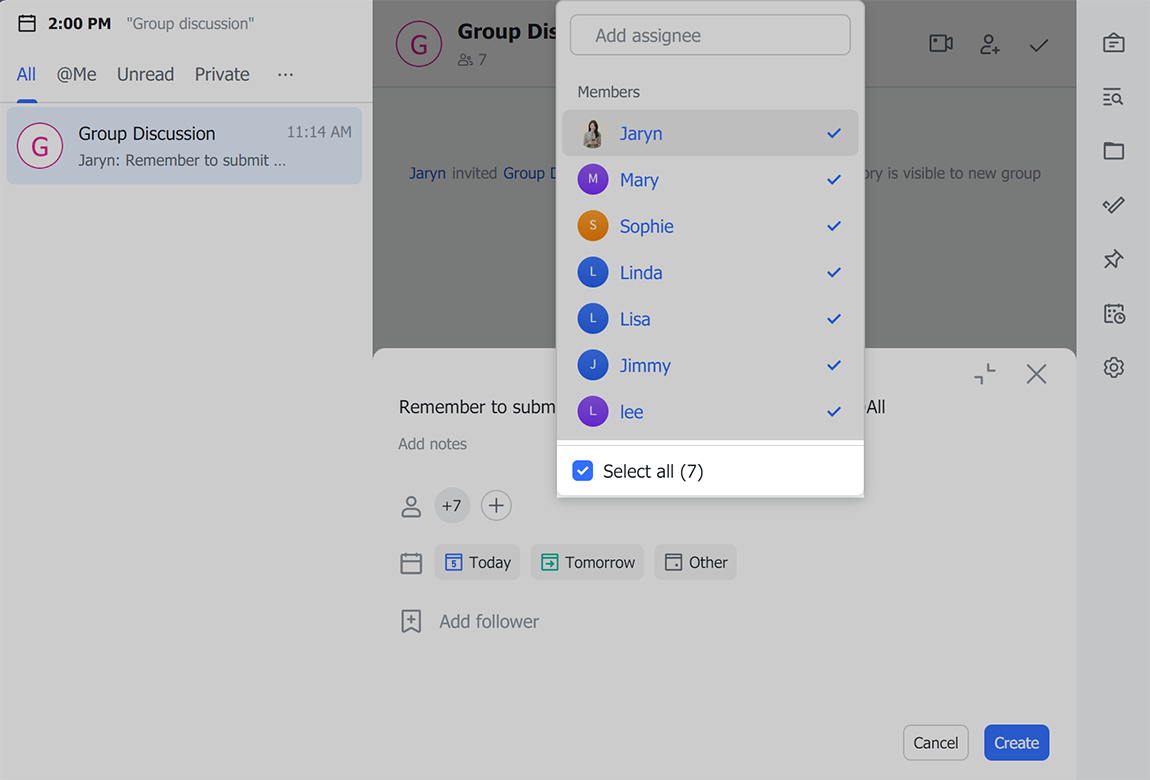Screen dimensions: 1150x780
Task: Collapse the task creation panel
Action: (985, 374)
